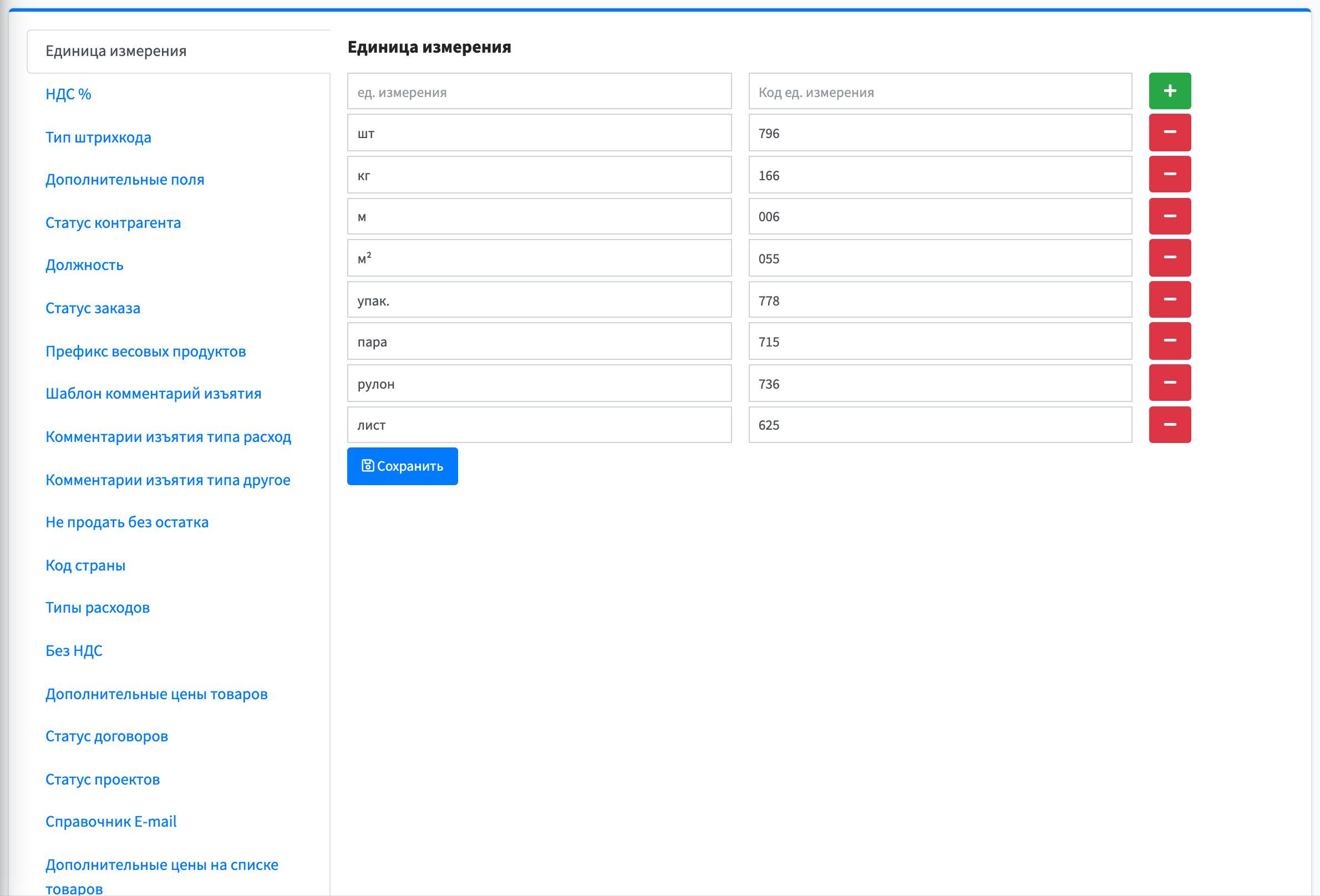Click the green plus add-unit button
This screenshot has width=1320, height=896.
[x=1170, y=91]
